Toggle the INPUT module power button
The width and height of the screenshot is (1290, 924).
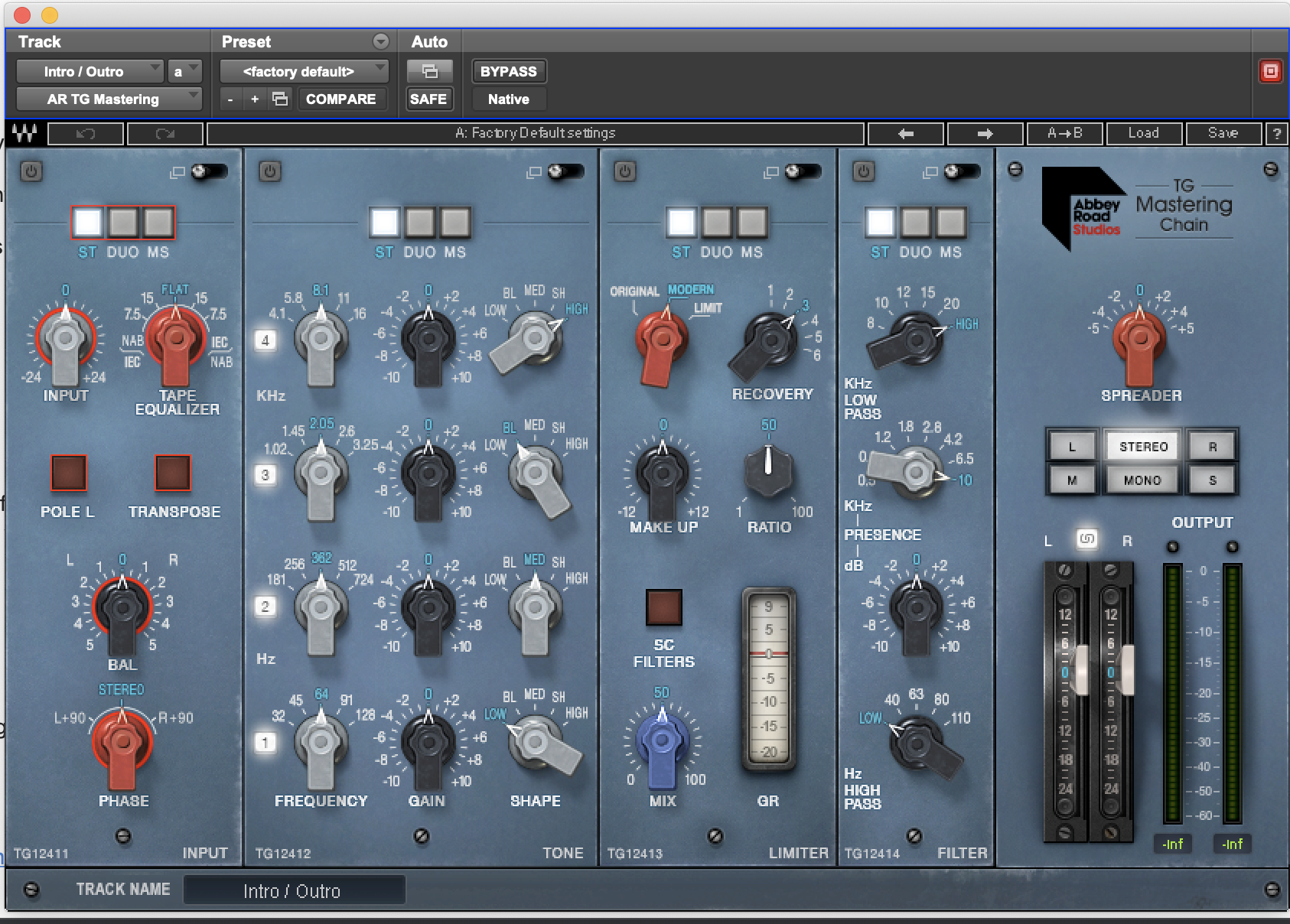click(31, 171)
